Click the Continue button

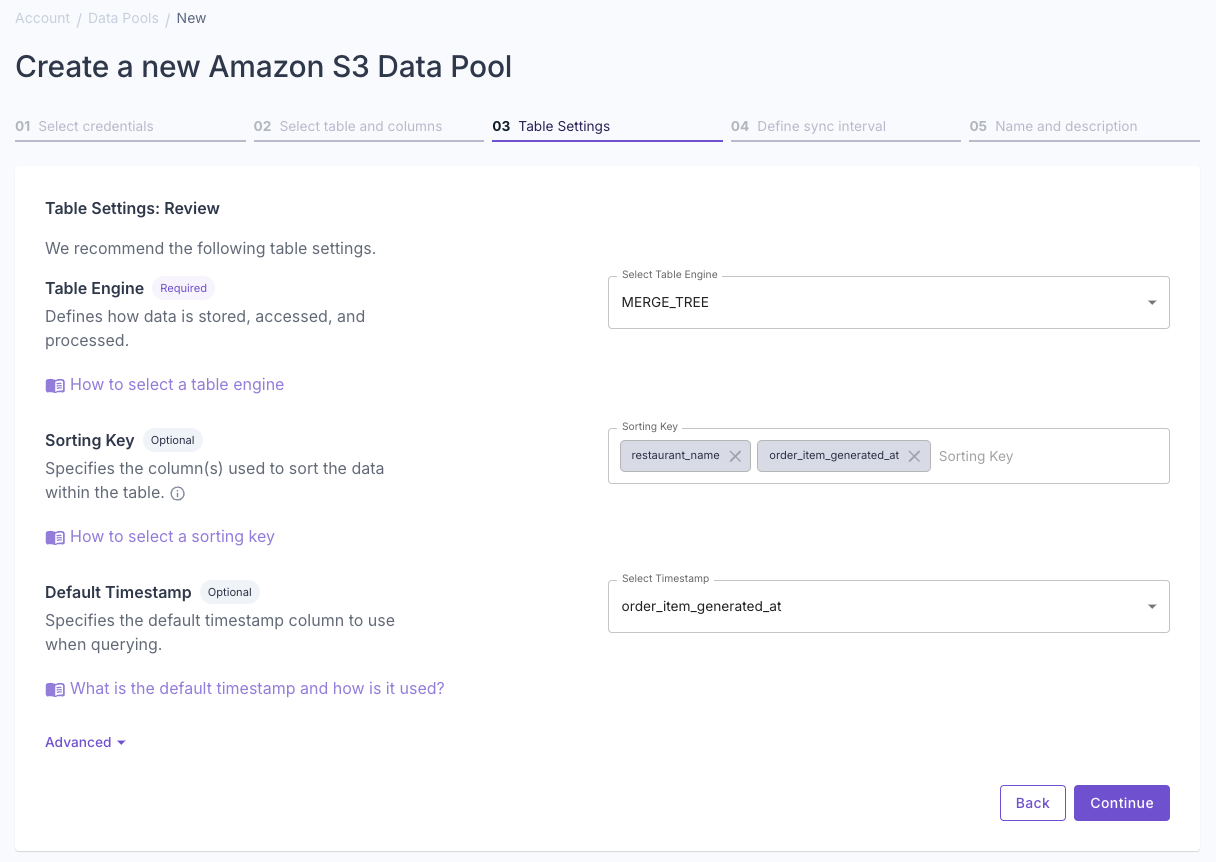coord(1121,802)
